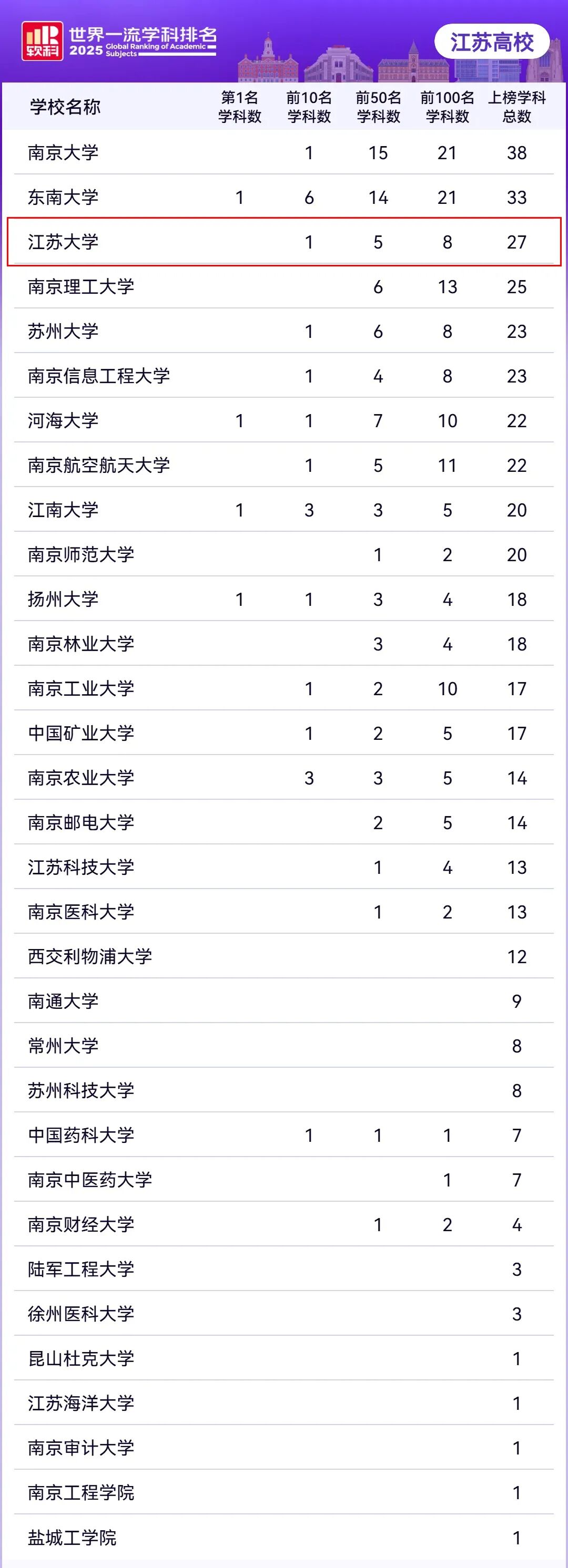
Task: Select the 学校名称 column header
Action: [x=65, y=107]
